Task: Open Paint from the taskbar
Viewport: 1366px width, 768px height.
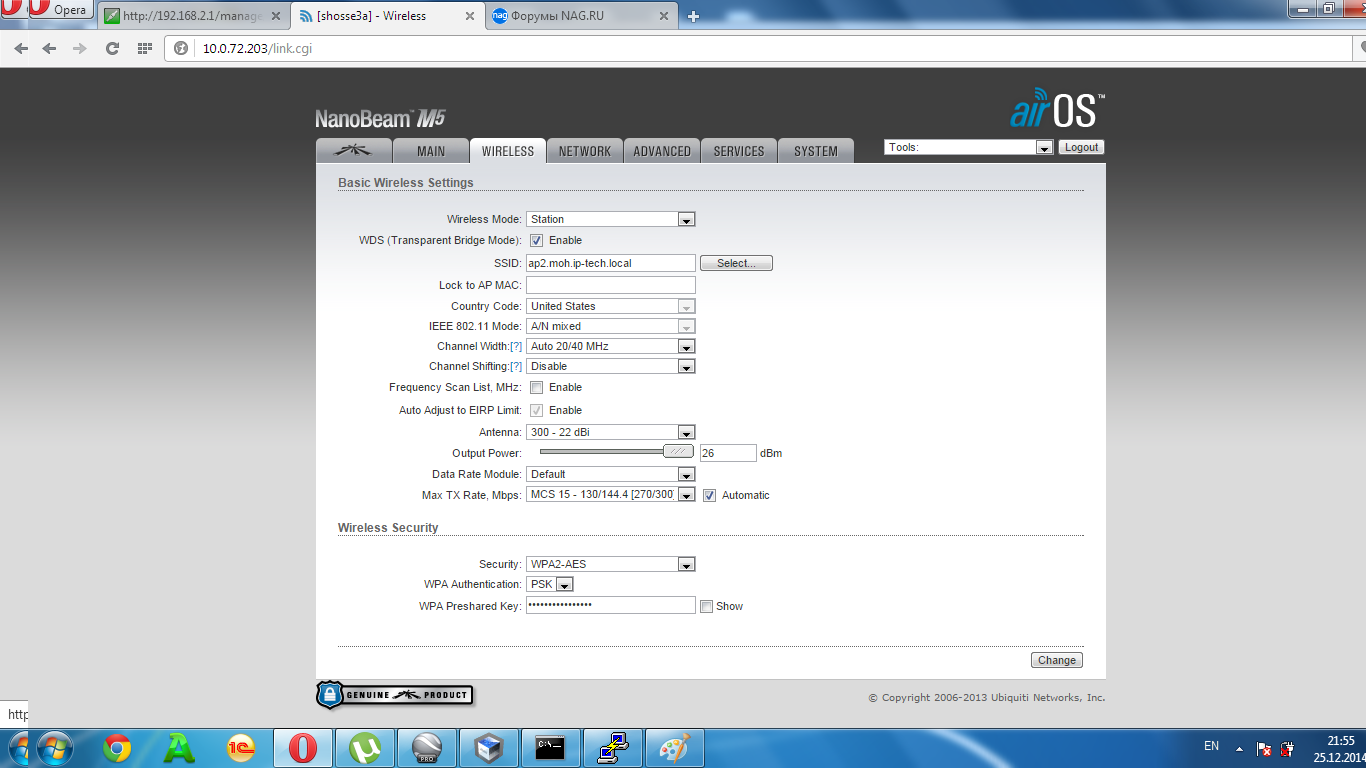Action: [x=675, y=748]
